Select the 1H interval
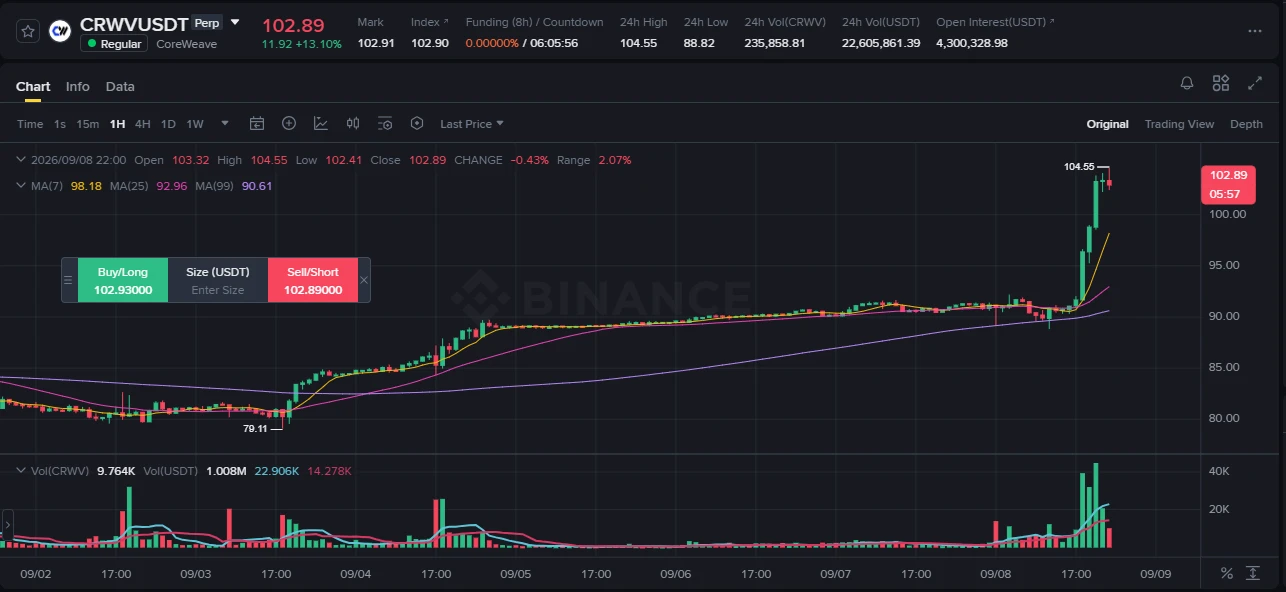 (118, 124)
